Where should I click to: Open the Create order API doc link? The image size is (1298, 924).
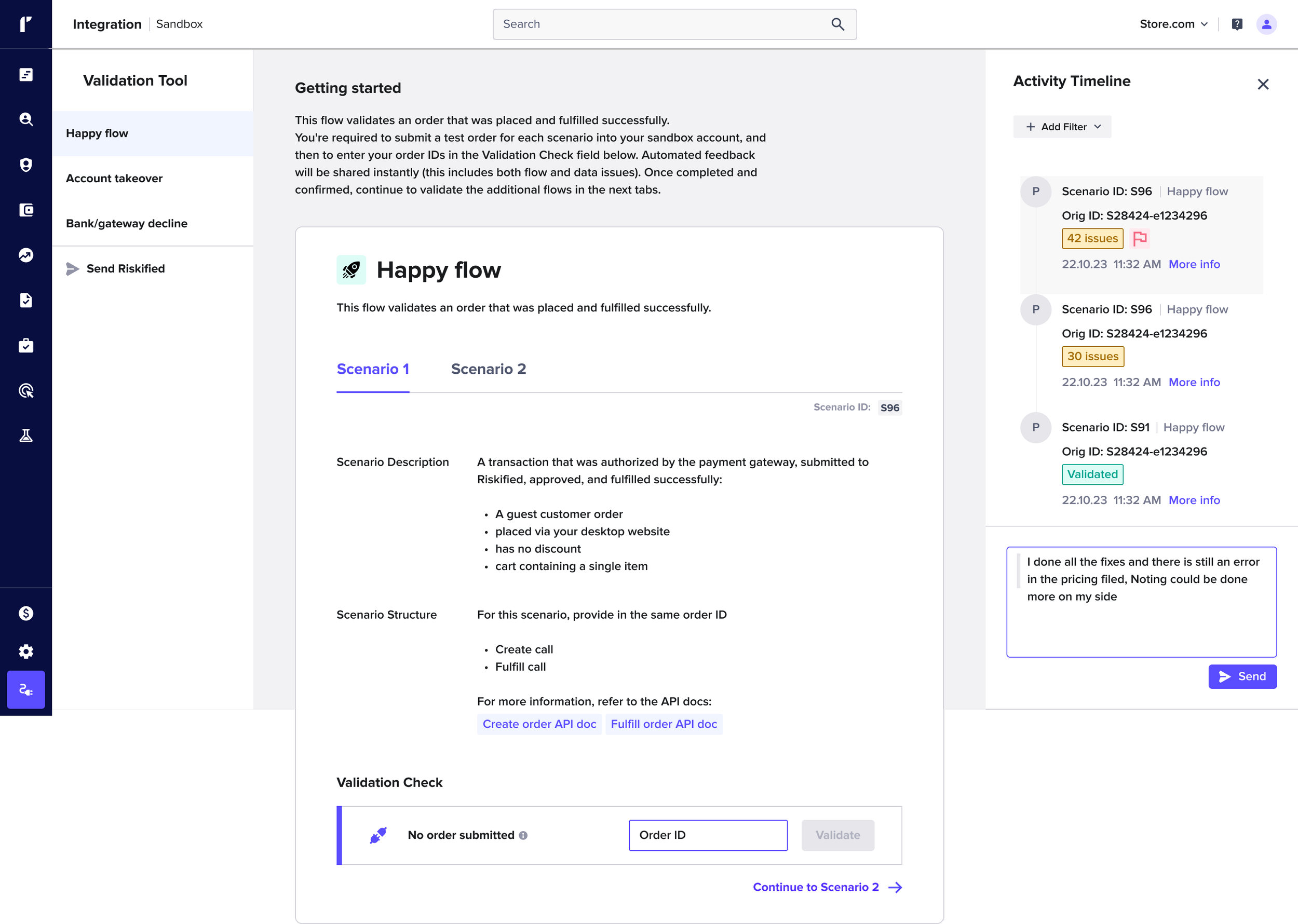(539, 724)
